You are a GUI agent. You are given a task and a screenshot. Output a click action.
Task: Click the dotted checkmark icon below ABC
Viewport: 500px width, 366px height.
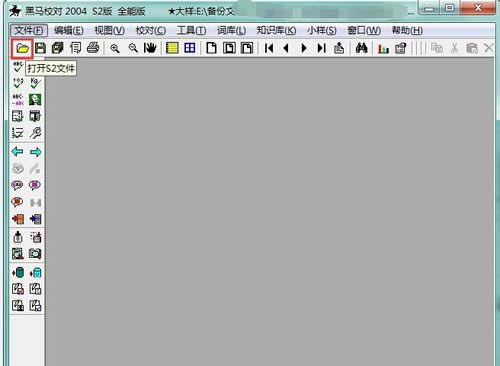click(18, 83)
